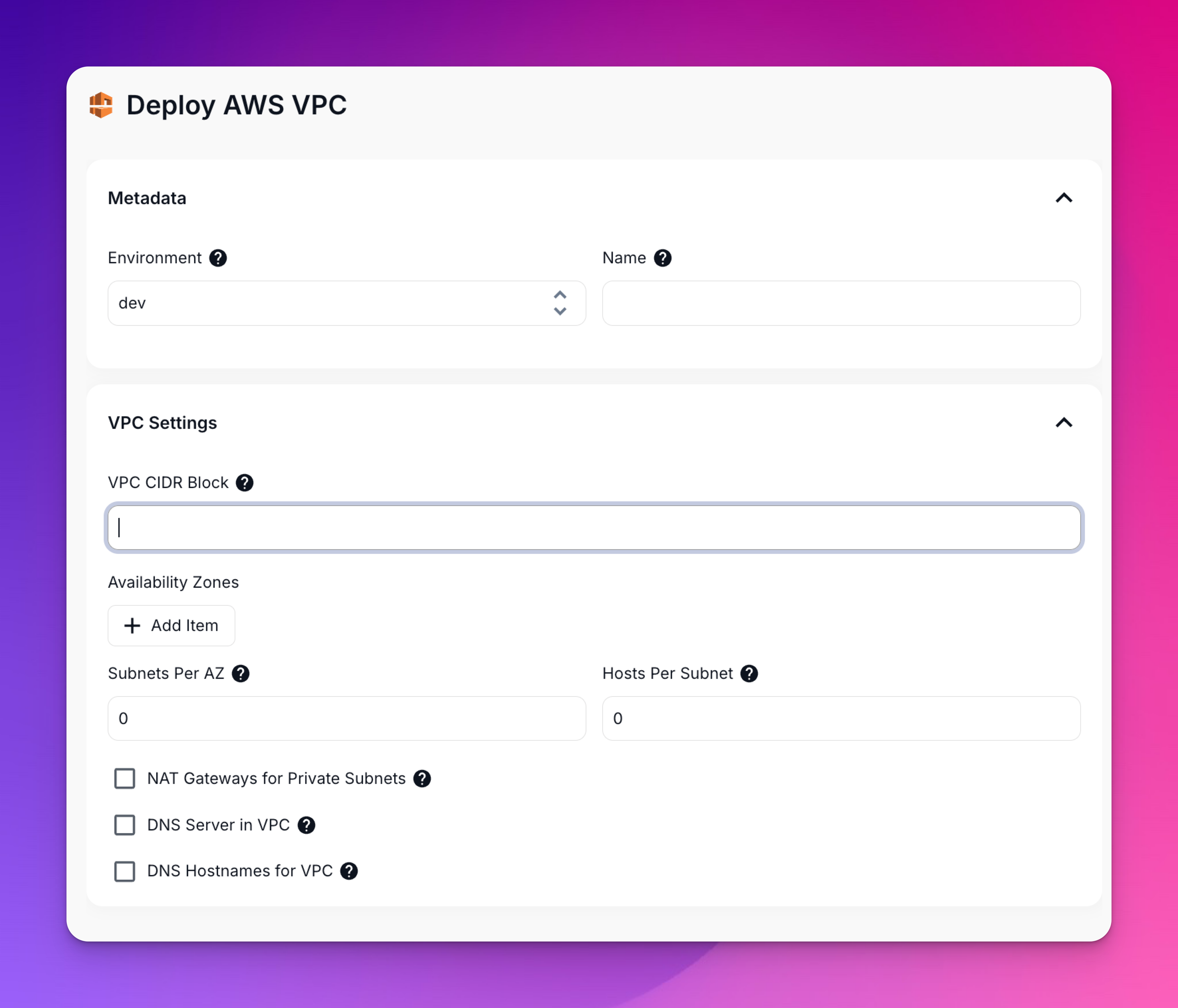The width and height of the screenshot is (1178, 1008).
Task: Click the Metadata section heading
Action: point(147,198)
